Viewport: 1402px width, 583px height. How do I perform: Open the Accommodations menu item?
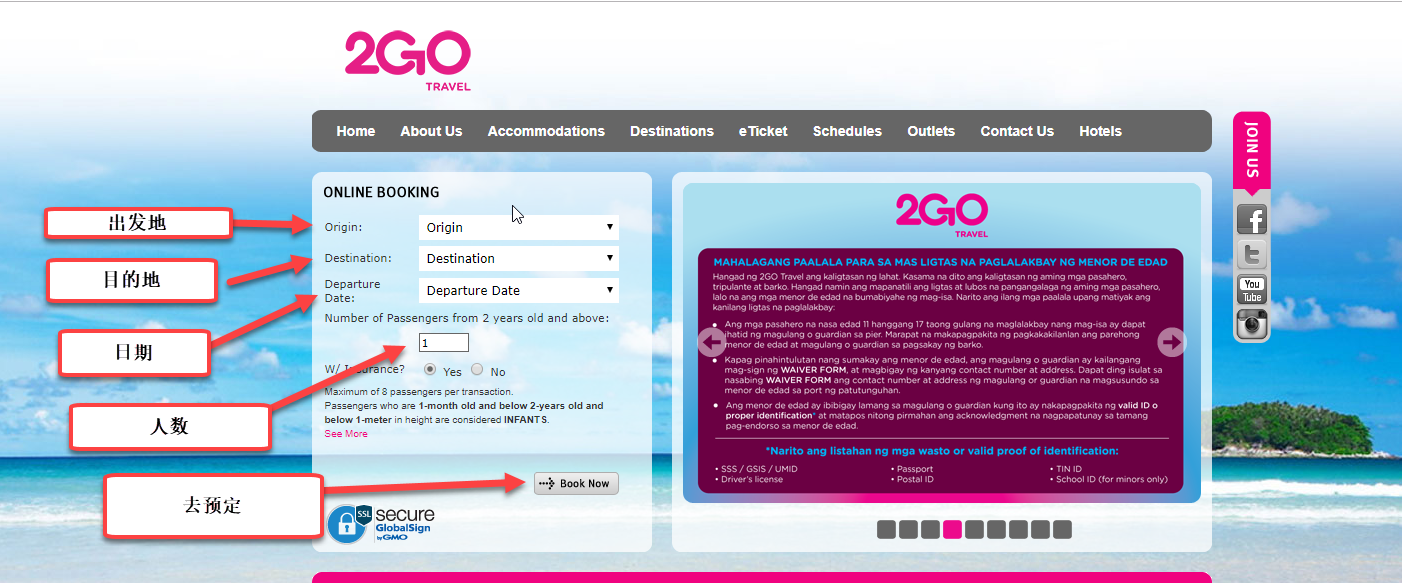[x=546, y=131]
